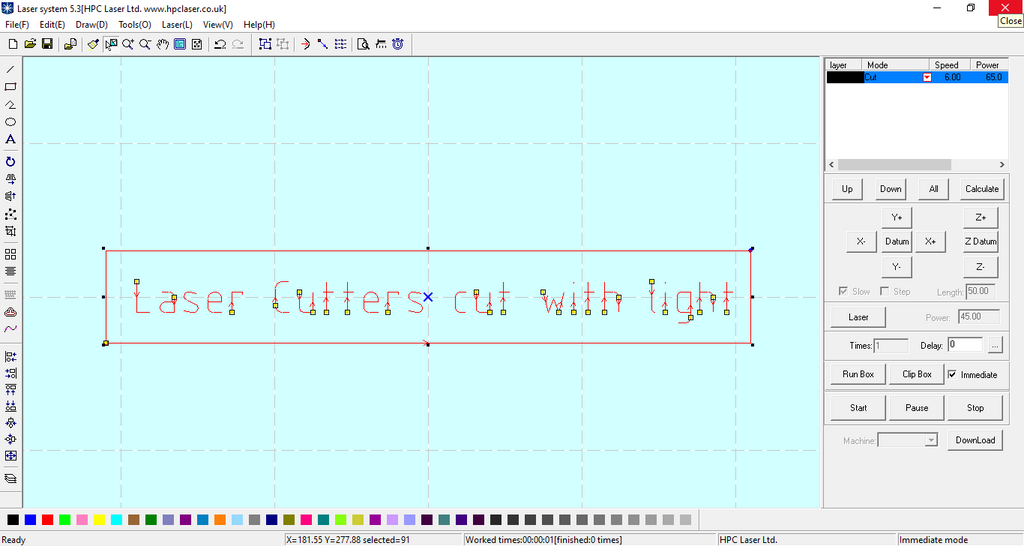Click the zoom in magnifier icon

coord(128,44)
